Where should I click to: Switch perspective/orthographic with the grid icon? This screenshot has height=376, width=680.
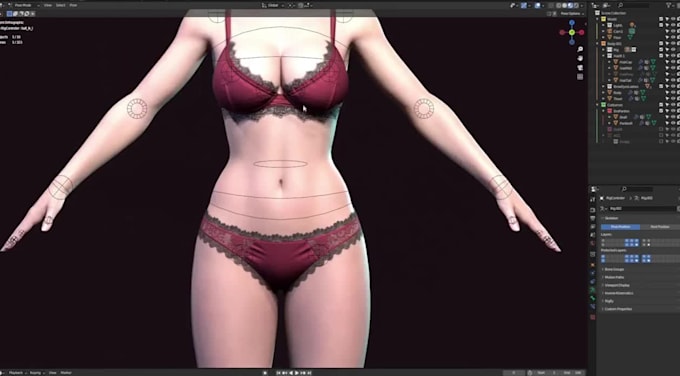tap(580, 77)
